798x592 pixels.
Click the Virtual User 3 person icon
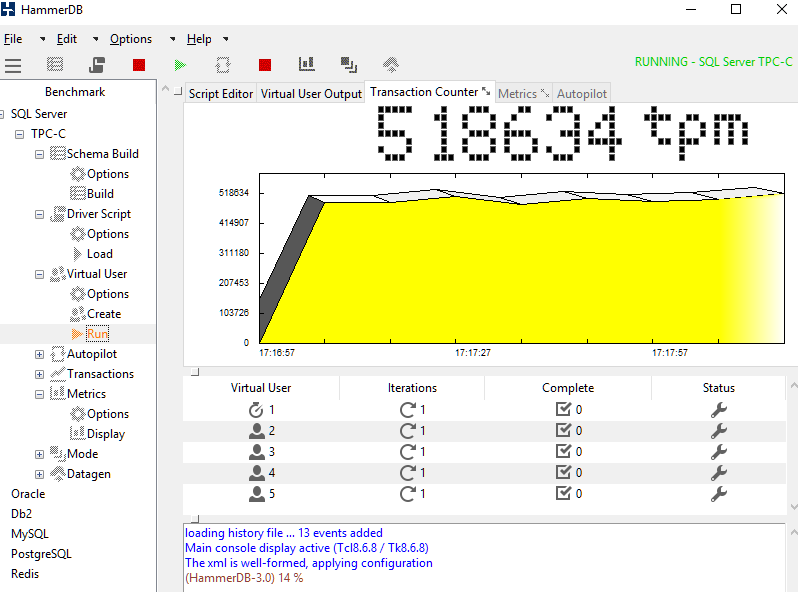pyautogui.click(x=256, y=452)
